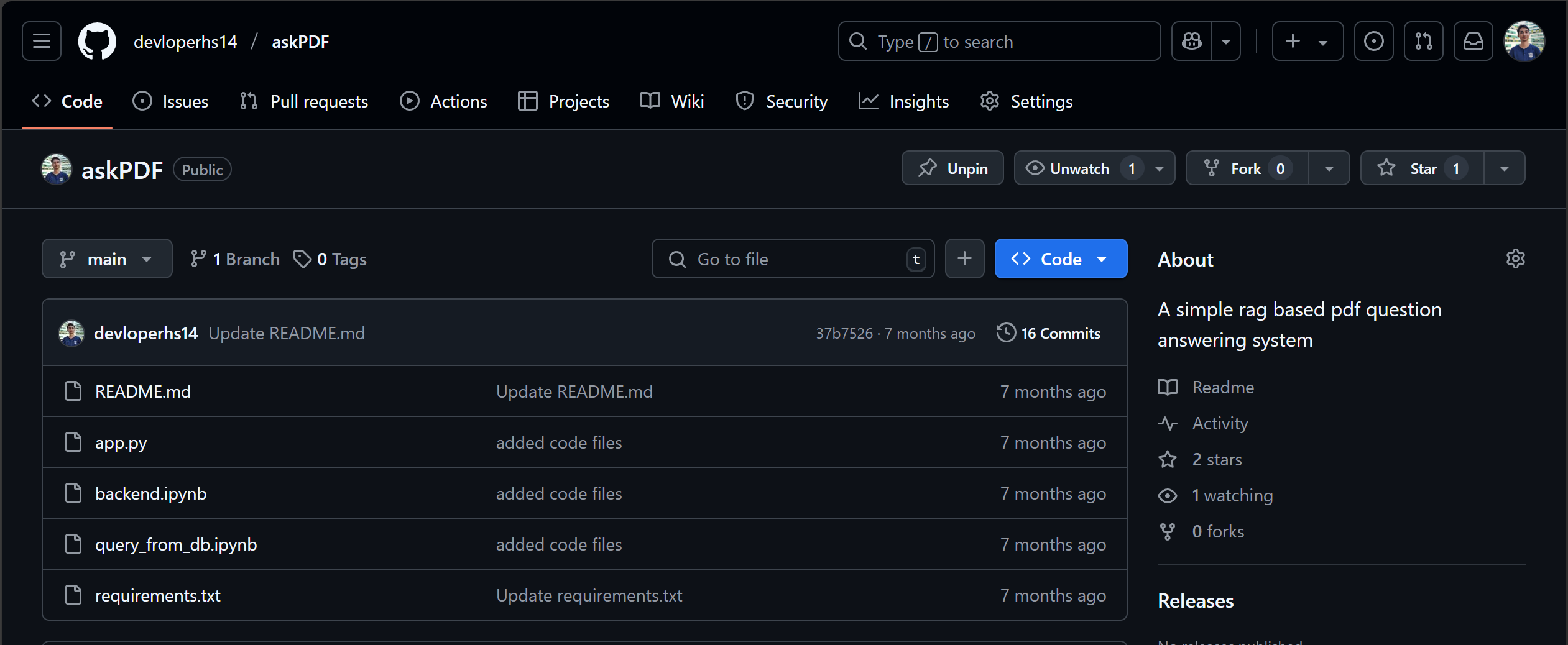This screenshot has width=1568, height=645.
Task: View 1 watching watchers link
Action: 1215,495
